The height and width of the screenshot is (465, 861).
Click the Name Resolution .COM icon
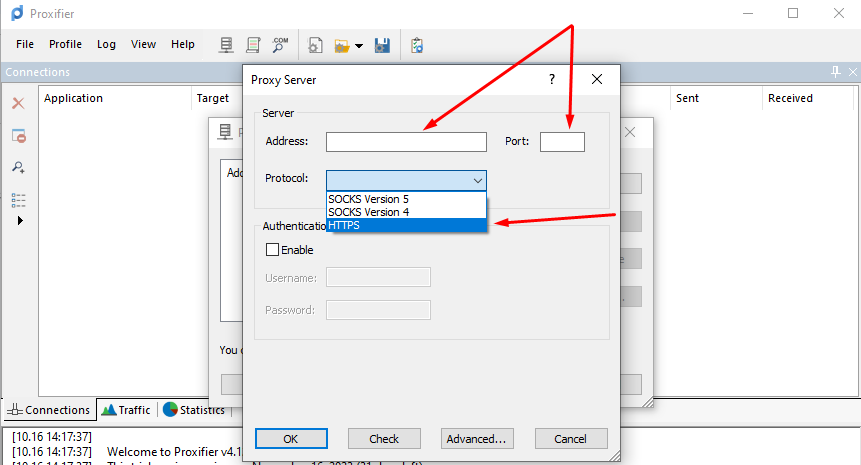(x=281, y=45)
